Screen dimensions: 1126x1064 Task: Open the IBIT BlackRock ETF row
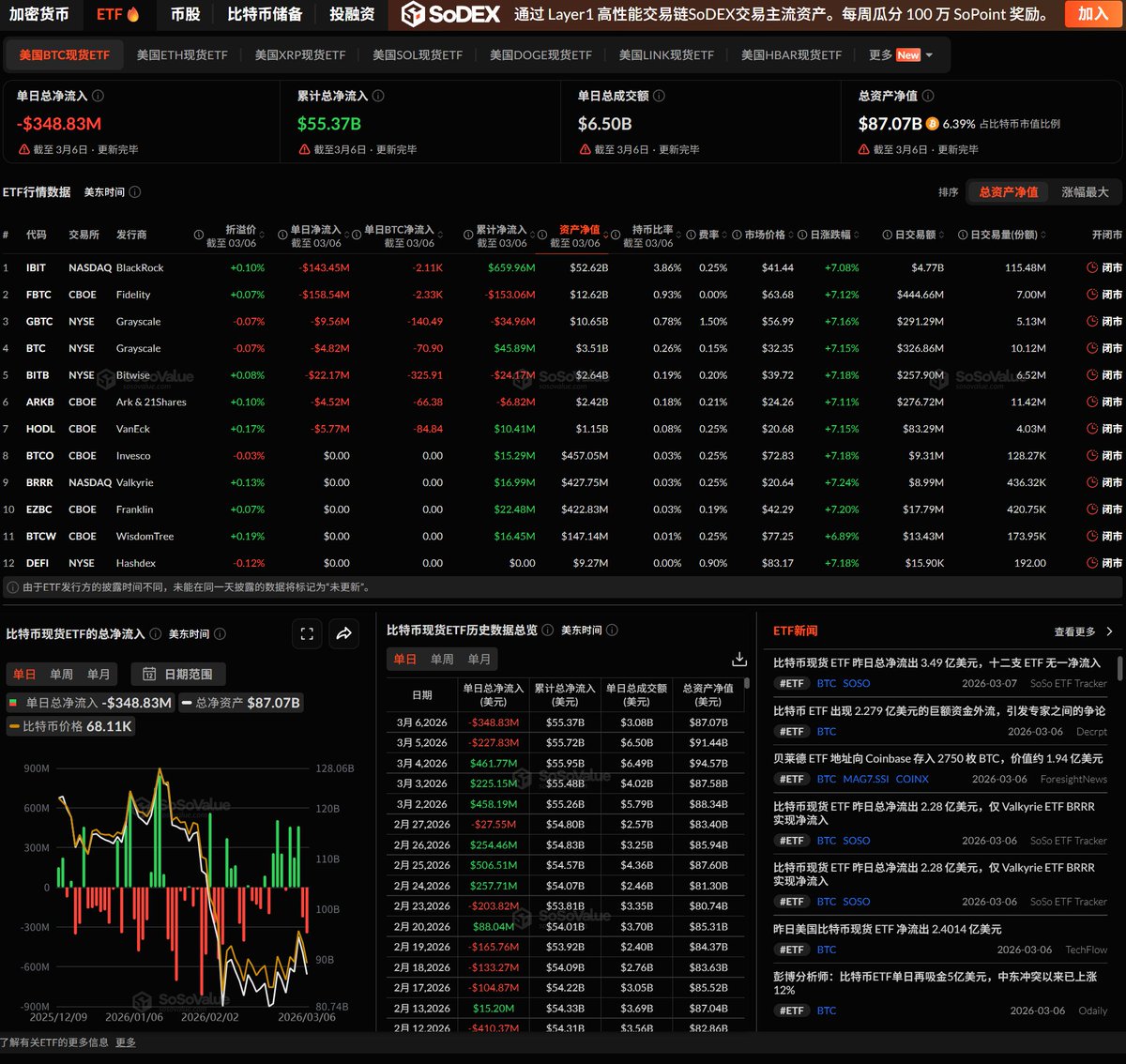point(36,268)
